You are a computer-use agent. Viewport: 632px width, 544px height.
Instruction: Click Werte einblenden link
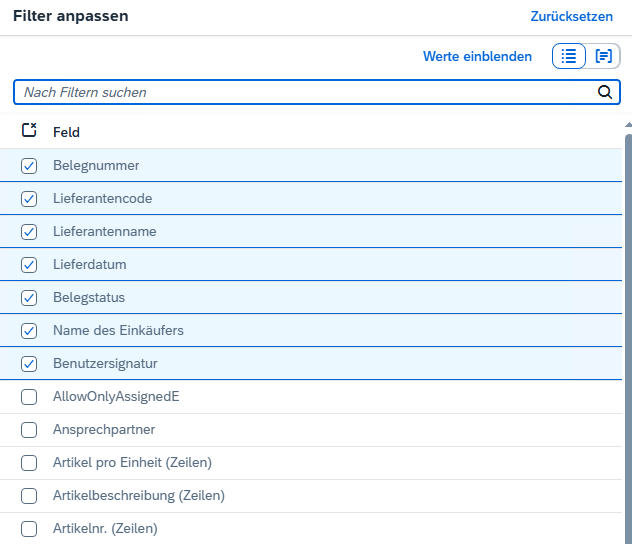(477, 57)
